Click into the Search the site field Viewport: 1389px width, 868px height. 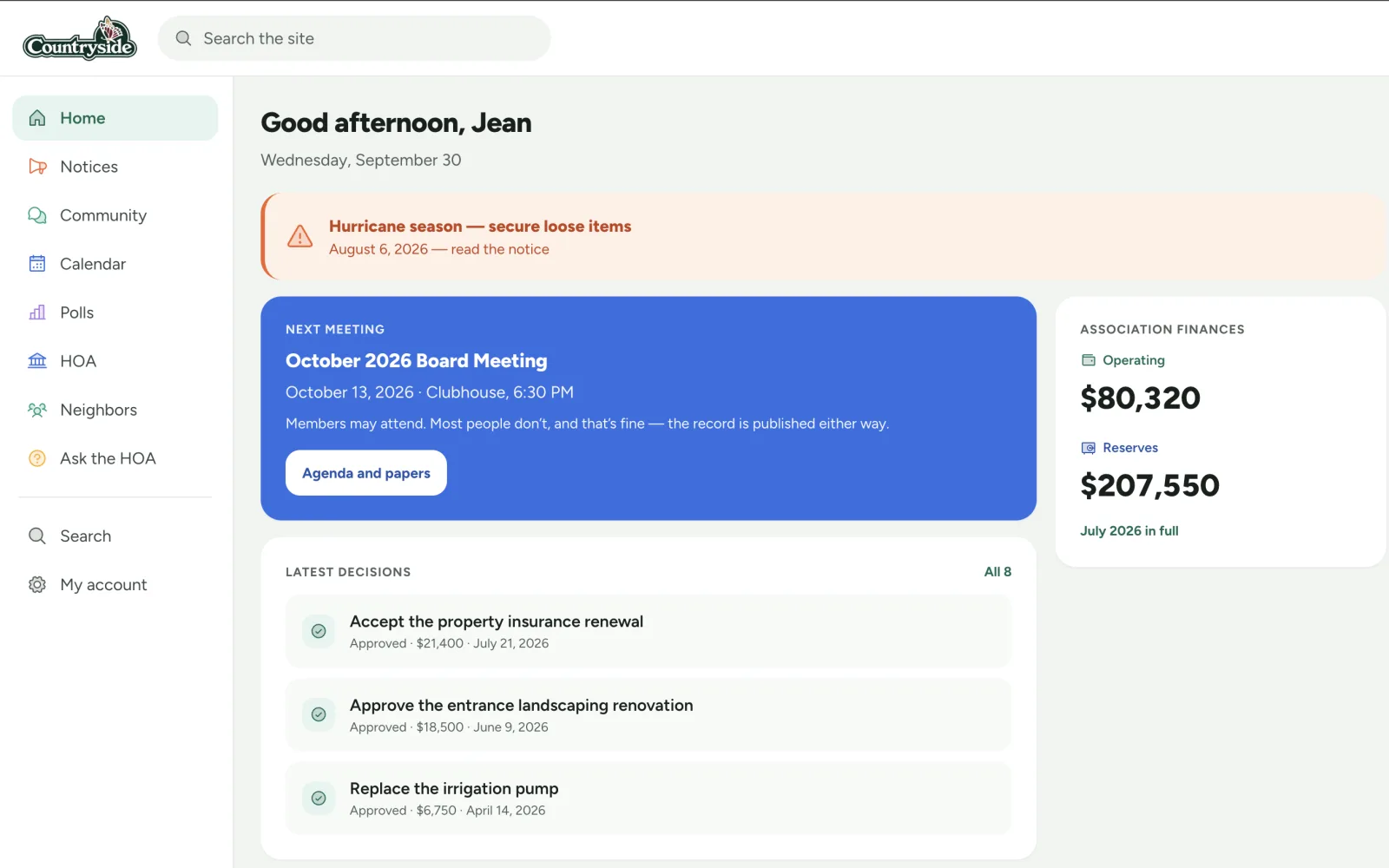[x=354, y=38]
